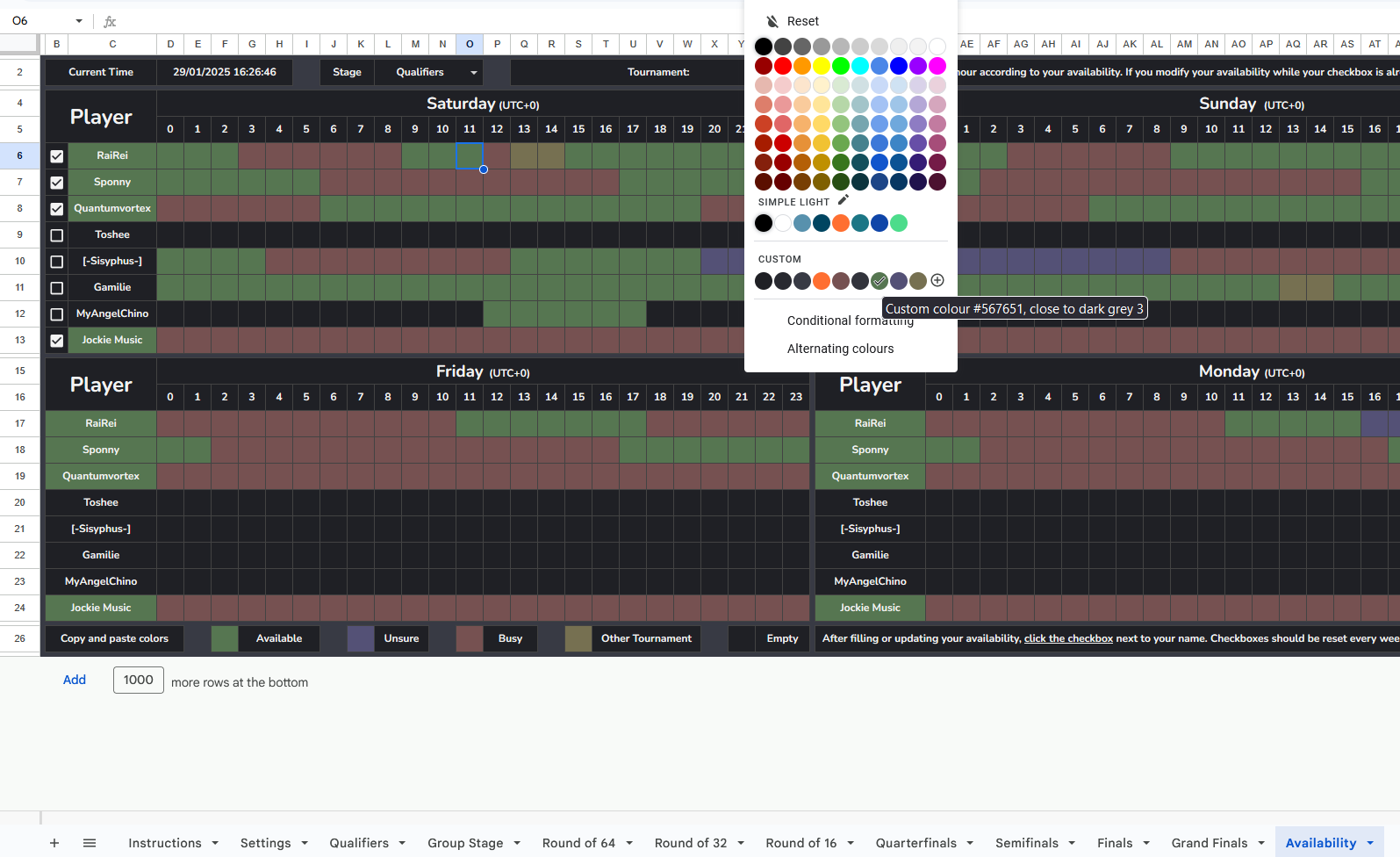1400x857 pixels.
Task: Uncheck the Quantumvortex checkbox
Action: click(57, 209)
